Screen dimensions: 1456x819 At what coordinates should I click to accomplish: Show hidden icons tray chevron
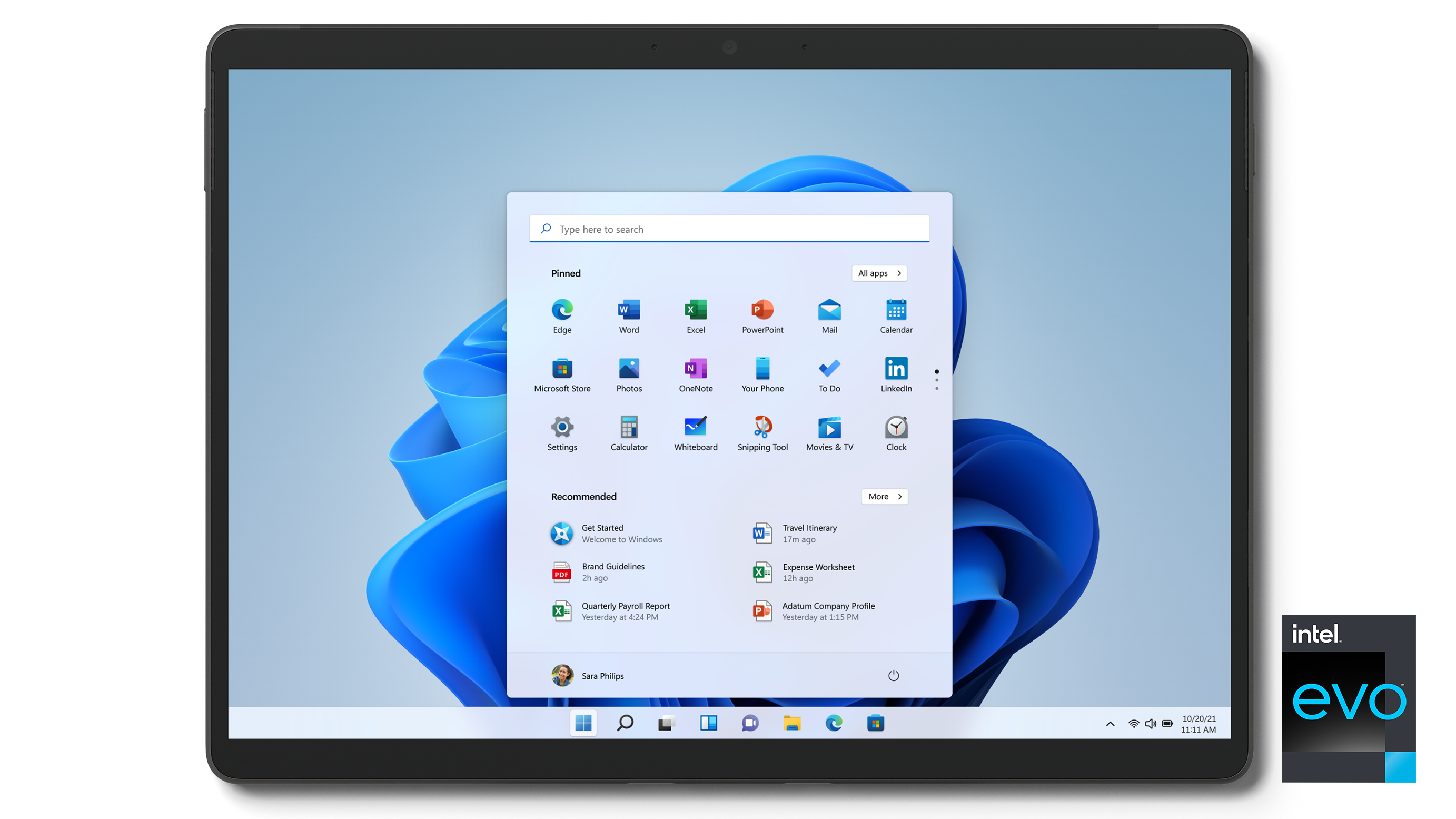1110,724
